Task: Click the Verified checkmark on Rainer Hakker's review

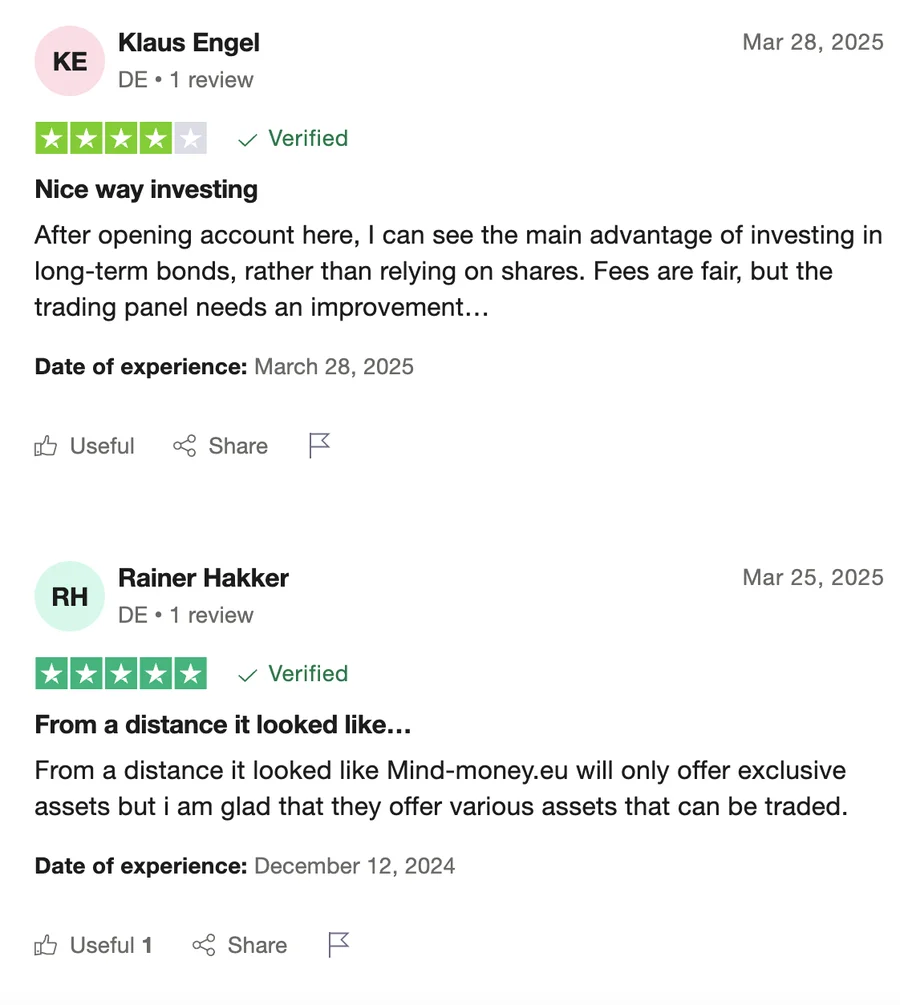Action: pos(247,676)
